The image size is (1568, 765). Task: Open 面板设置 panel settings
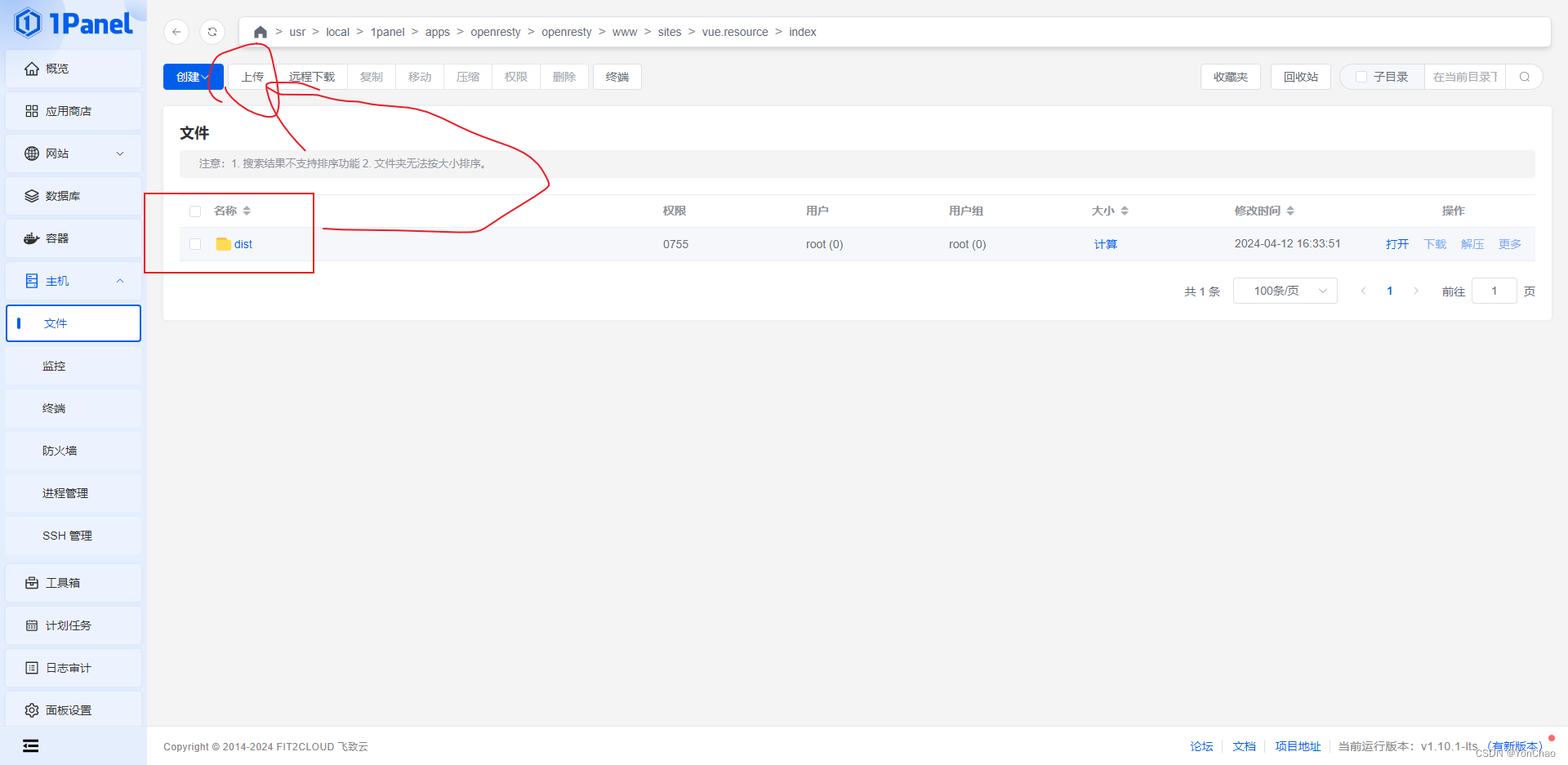73,710
